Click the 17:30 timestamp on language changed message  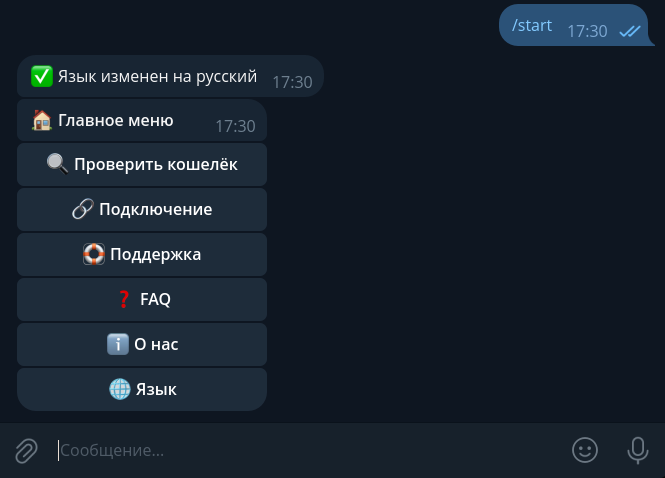pos(292,82)
